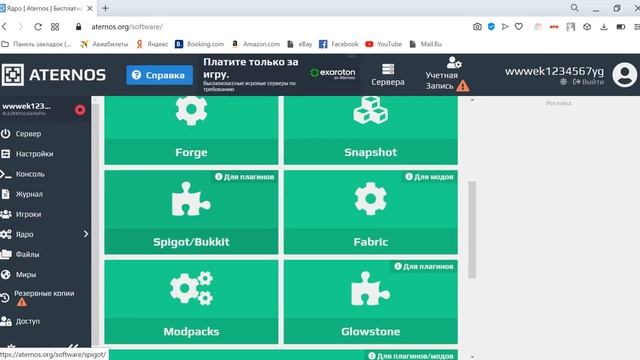Click the blue Справка help button
640x360 pixels.
159,75
